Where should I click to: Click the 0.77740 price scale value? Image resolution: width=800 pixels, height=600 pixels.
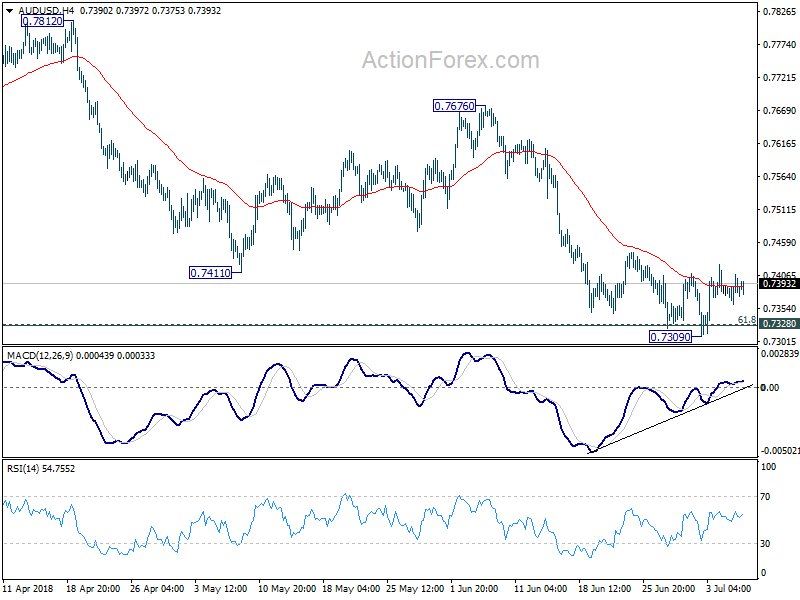pyautogui.click(x=779, y=45)
